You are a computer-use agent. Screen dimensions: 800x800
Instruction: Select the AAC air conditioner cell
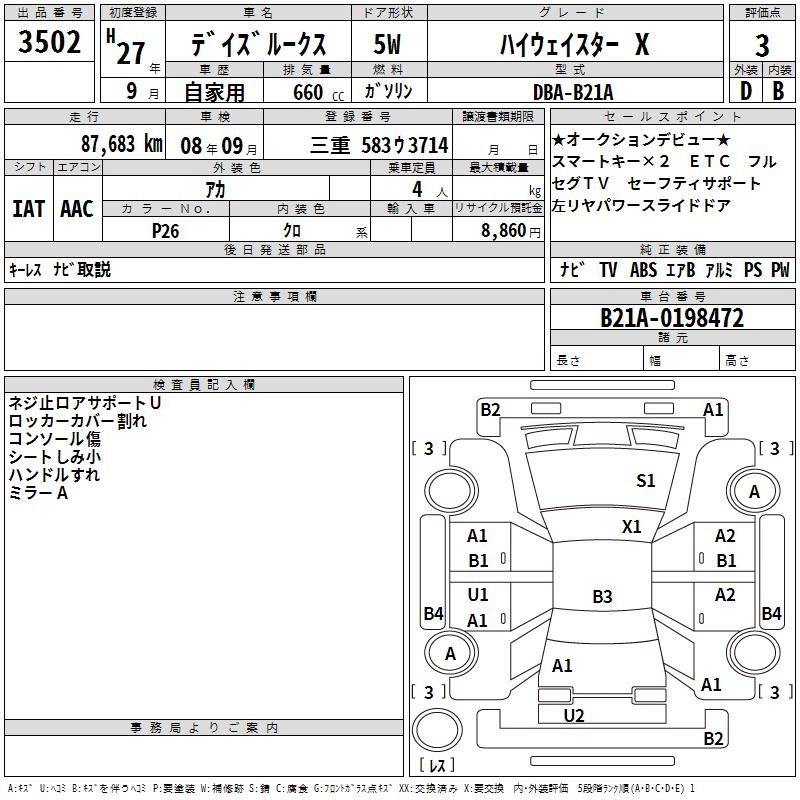(77, 209)
